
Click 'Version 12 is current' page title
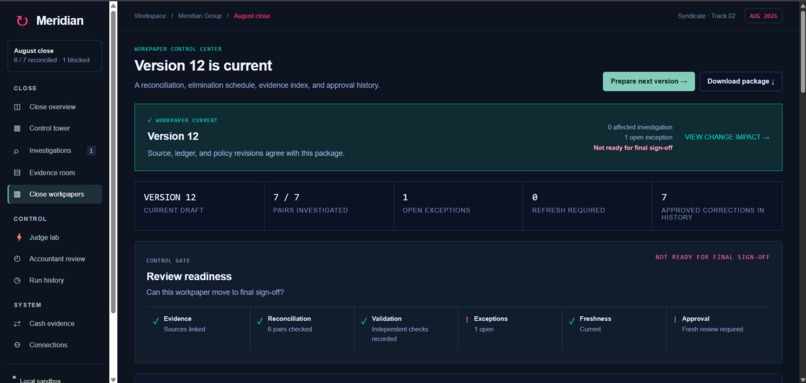(x=204, y=66)
